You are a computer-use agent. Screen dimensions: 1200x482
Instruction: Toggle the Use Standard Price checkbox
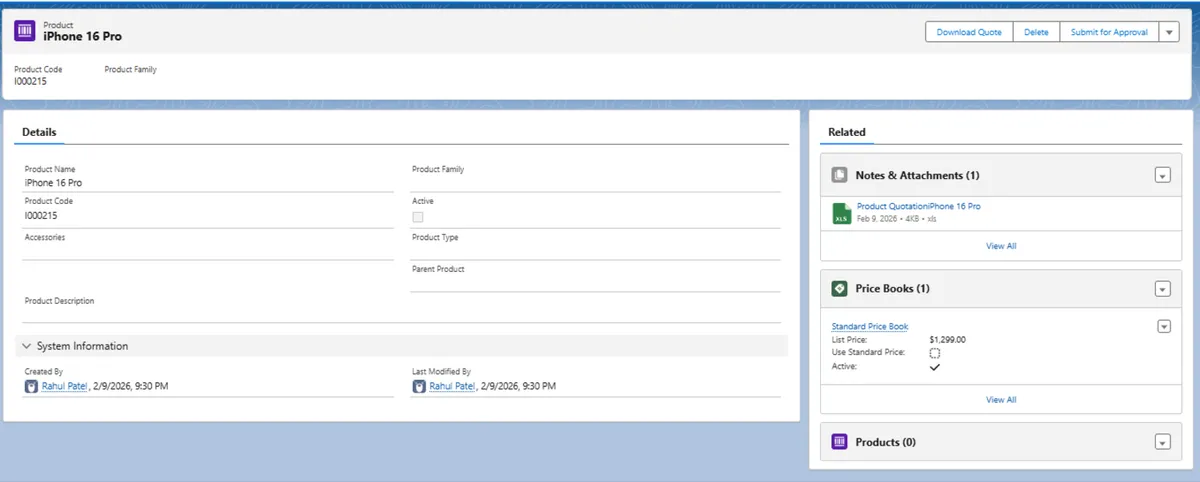pyautogui.click(x=935, y=353)
